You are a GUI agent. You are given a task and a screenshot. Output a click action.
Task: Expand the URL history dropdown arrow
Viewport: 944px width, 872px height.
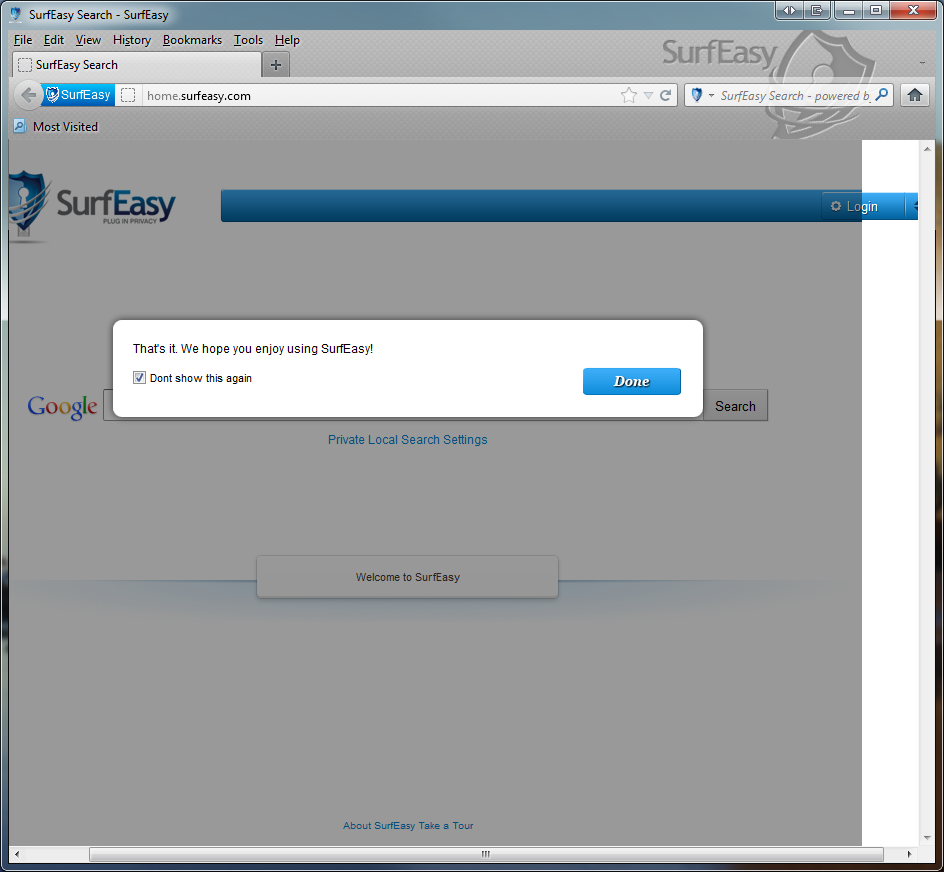(x=648, y=95)
